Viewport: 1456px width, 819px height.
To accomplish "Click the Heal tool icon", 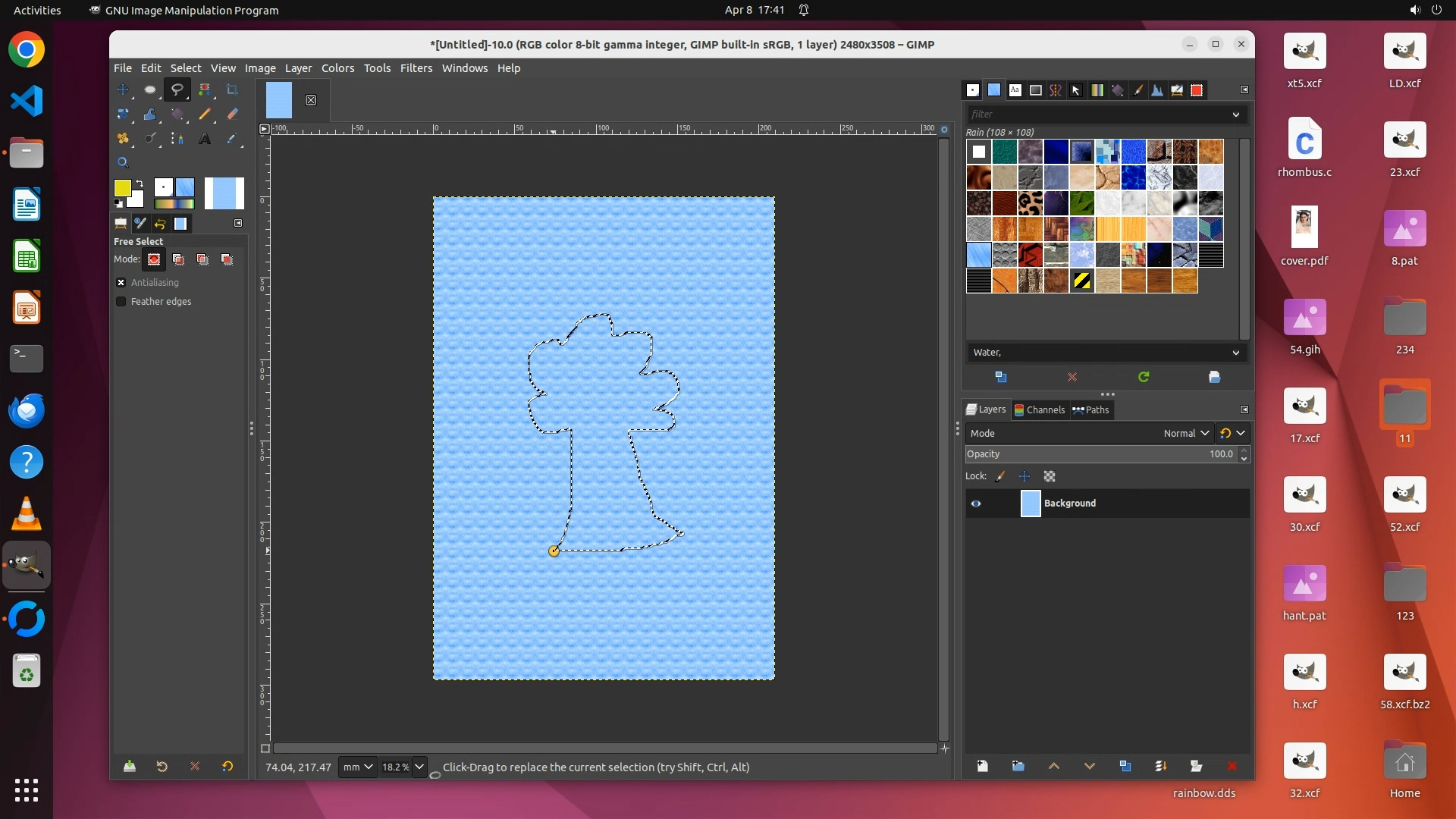I will click(122, 139).
